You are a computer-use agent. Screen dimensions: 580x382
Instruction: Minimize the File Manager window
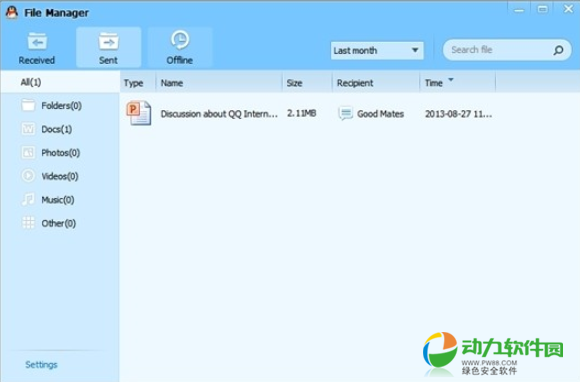pos(519,10)
